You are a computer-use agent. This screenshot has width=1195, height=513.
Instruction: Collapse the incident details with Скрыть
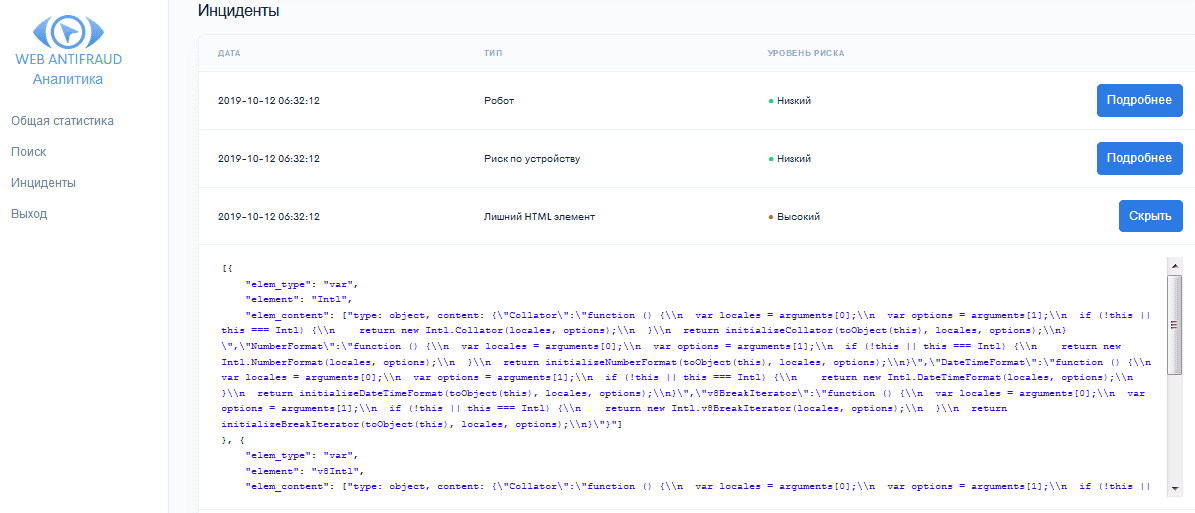click(1150, 217)
